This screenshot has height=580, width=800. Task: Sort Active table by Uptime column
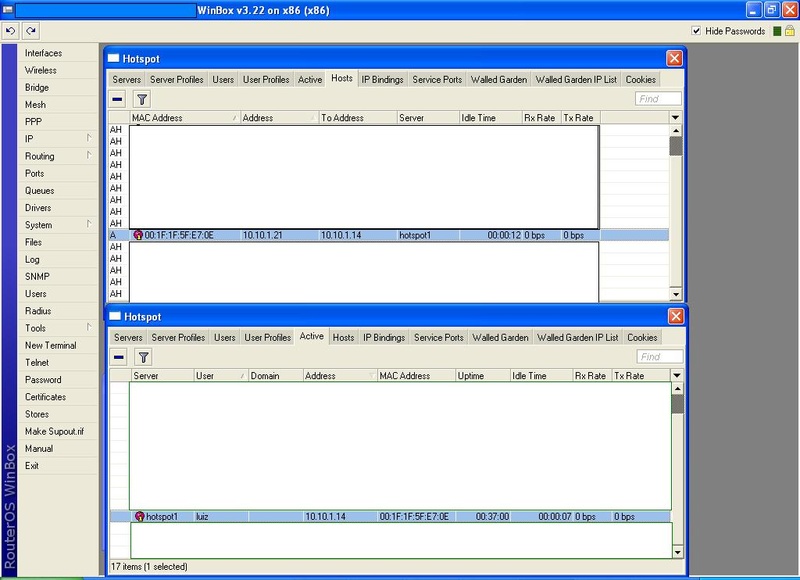coord(483,375)
